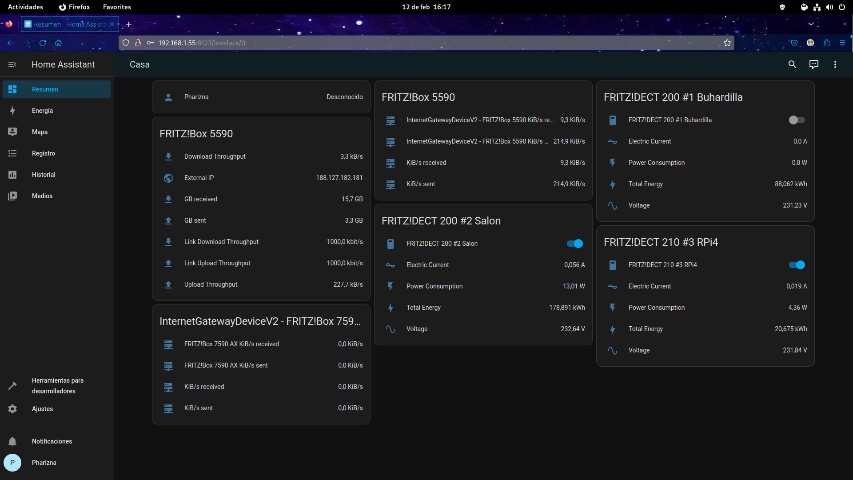This screenshot has height=480, width=853.
Task: Open the Medios panel in sidebar
Action: pyautogui.click(x=57, y=196)
